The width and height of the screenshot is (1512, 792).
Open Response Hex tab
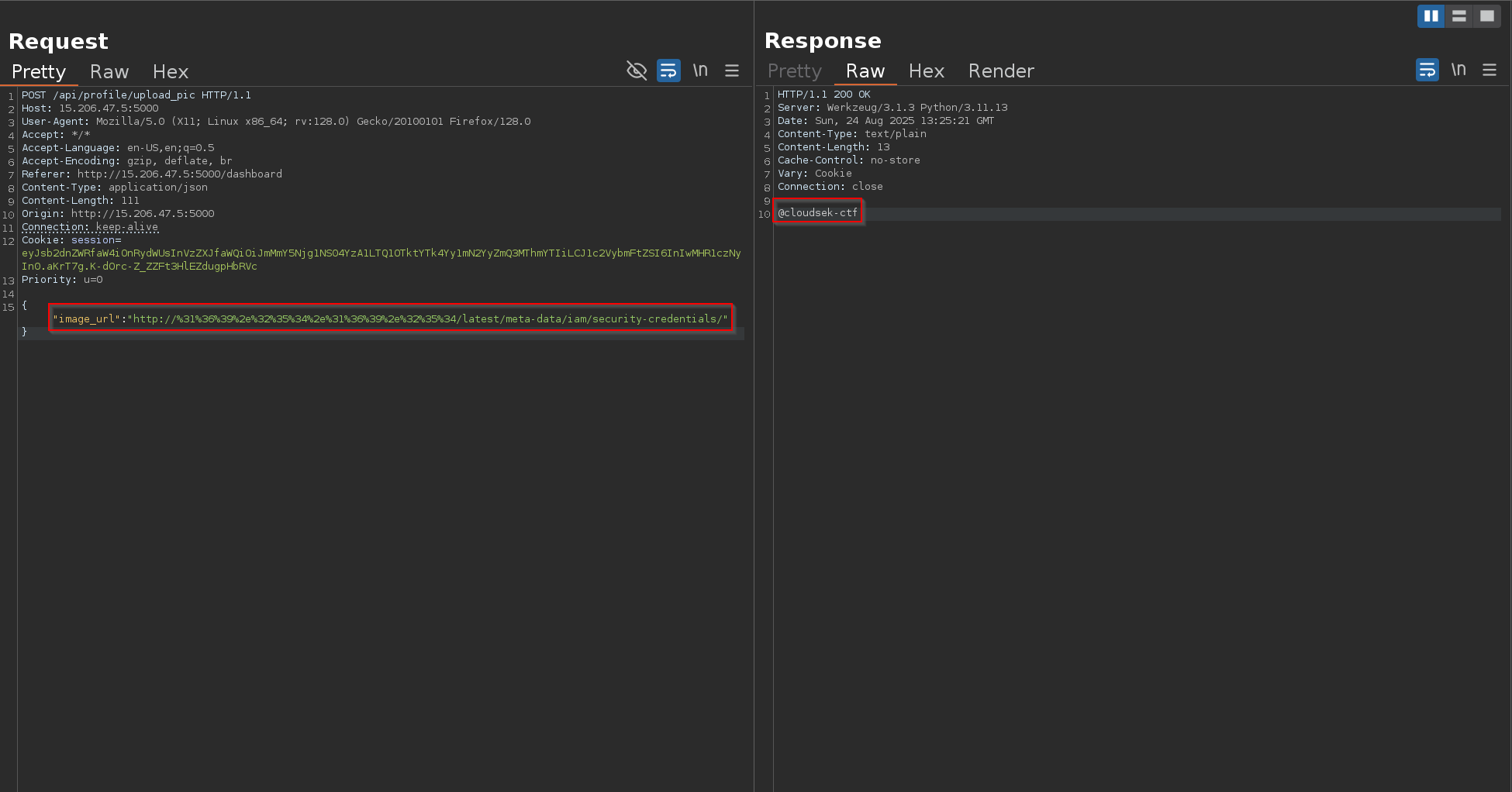pos(926,71)
